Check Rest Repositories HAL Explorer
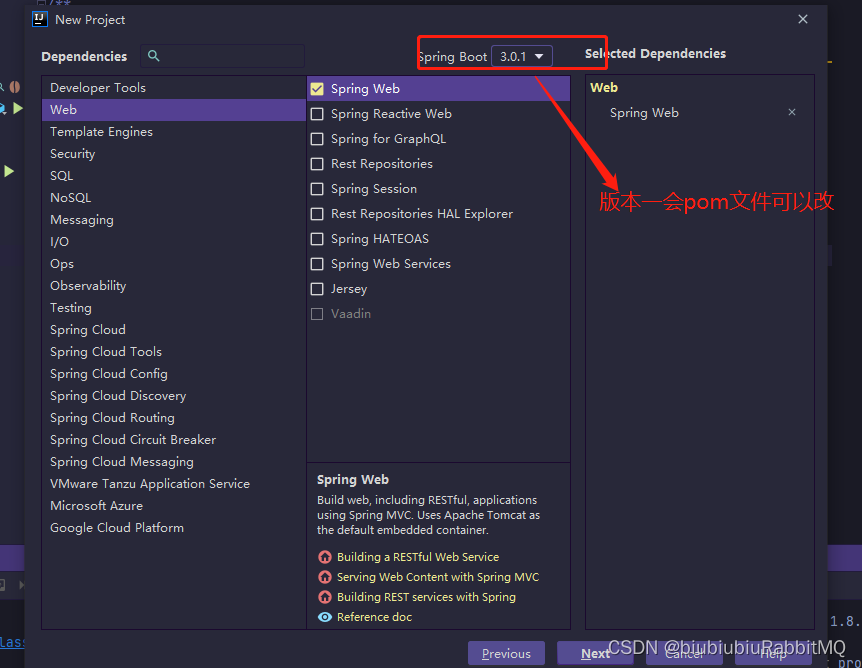 click(317, 214)
